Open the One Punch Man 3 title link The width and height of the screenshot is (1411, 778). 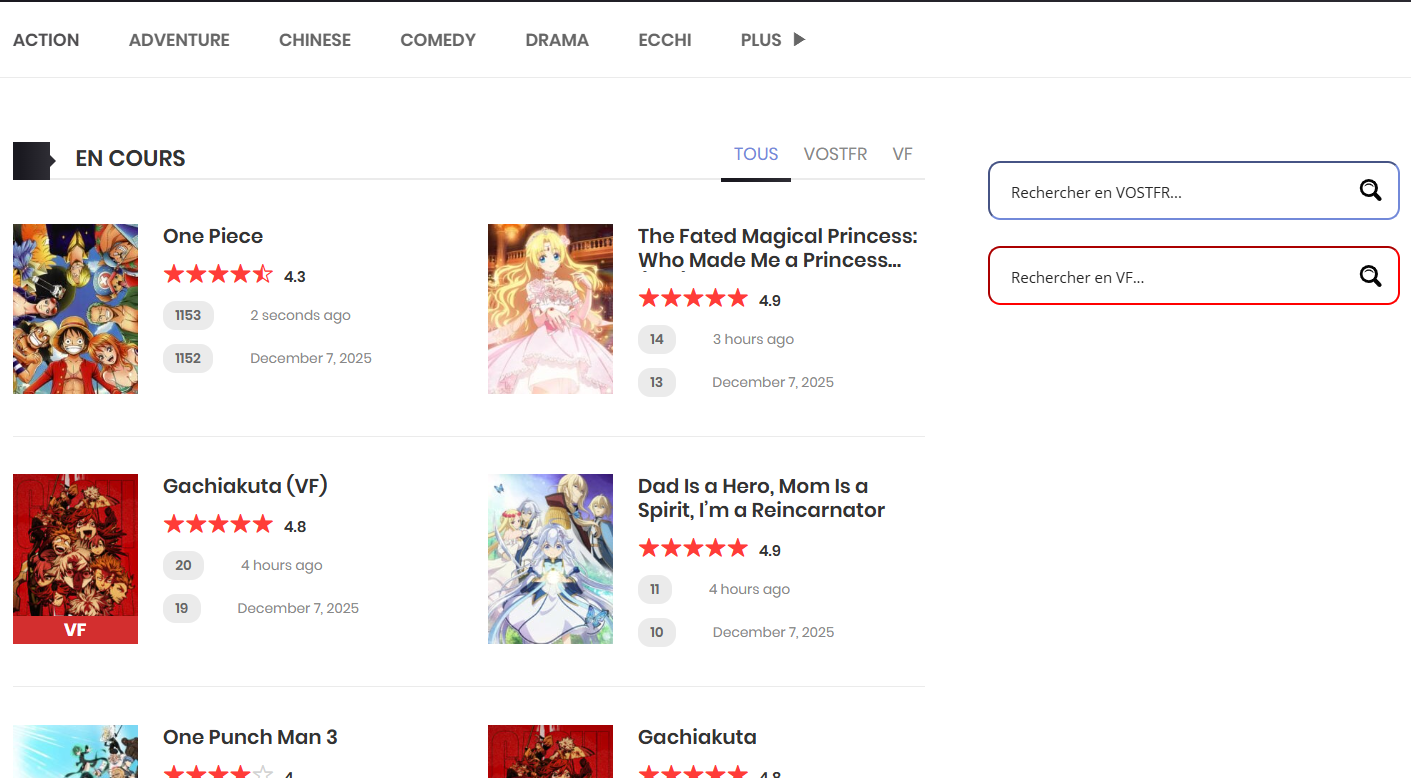[x=250, y=738]
